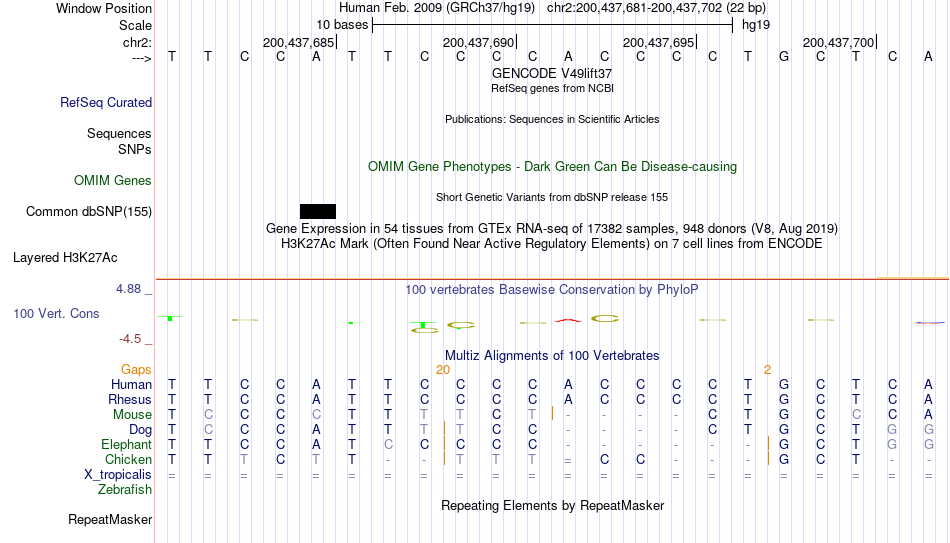Screen dimensions: 950x543
Task: Click the green conservation bar at first base
Action: click(x=170, y=318)
